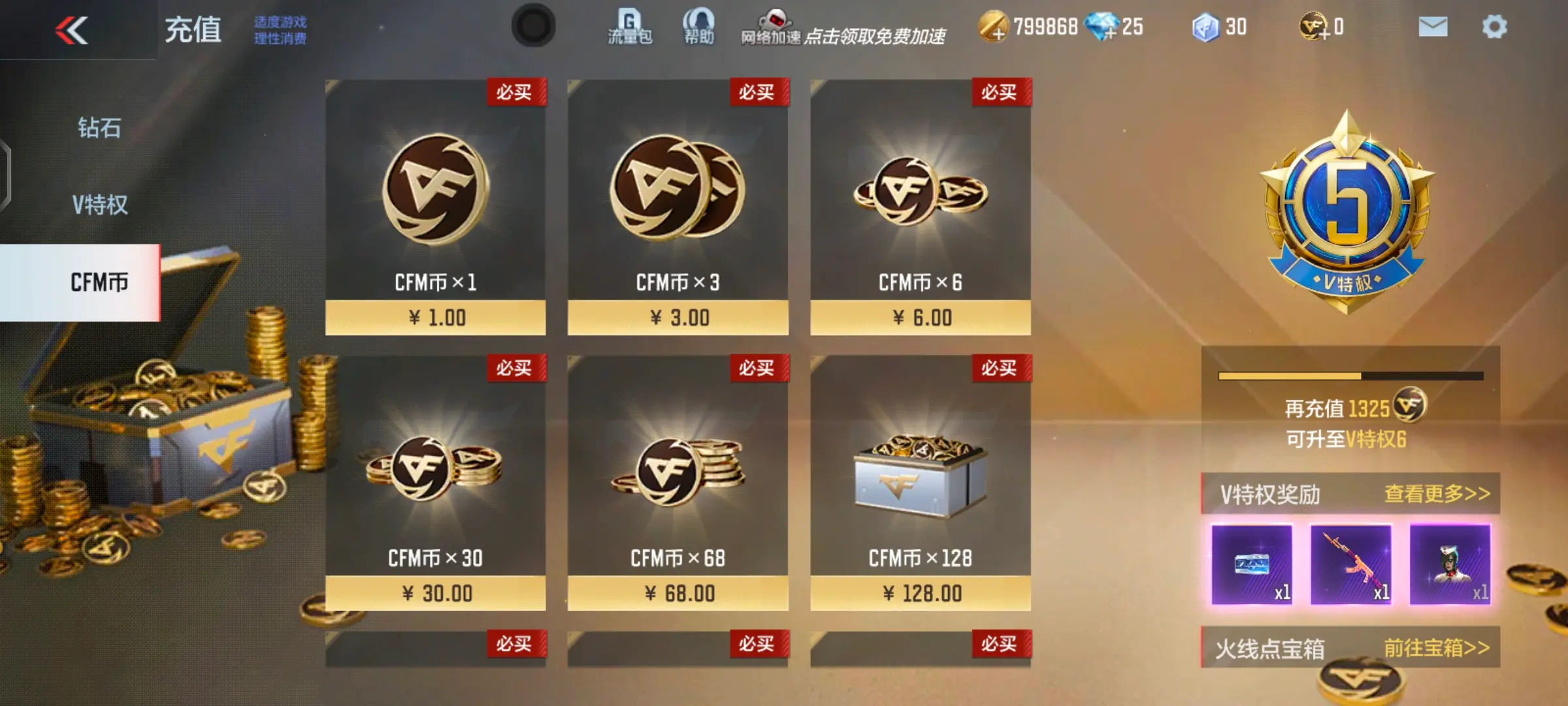1568x706 pixels.
Task: Tap the red double-chevron back arrow
Action: 72,30
